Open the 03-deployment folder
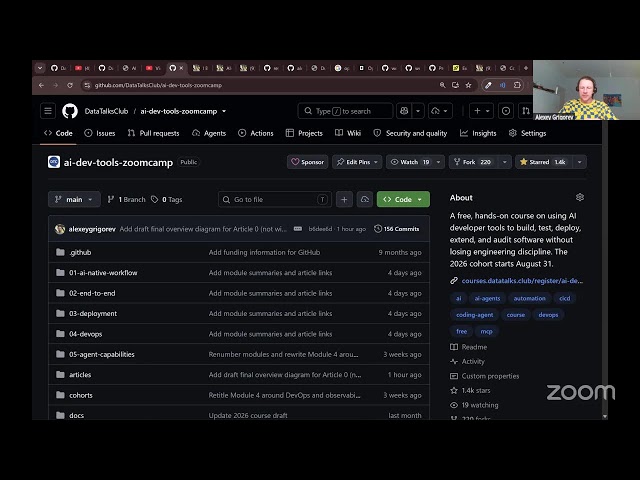The height and width of the screenshot is (480, 640). coord(93,313)
